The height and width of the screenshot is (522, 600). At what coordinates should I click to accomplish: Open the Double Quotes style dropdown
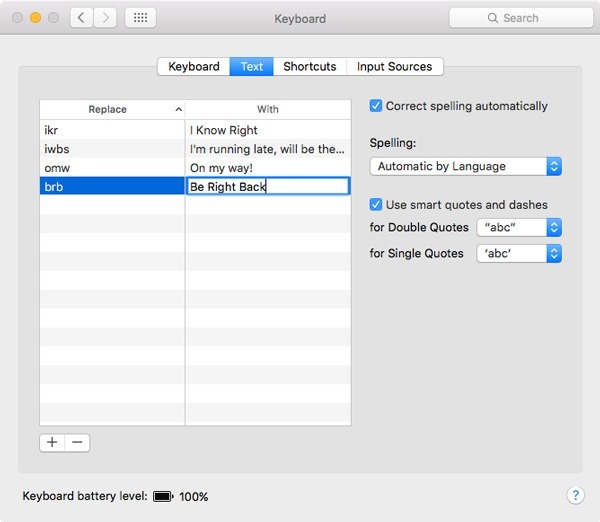519,227
